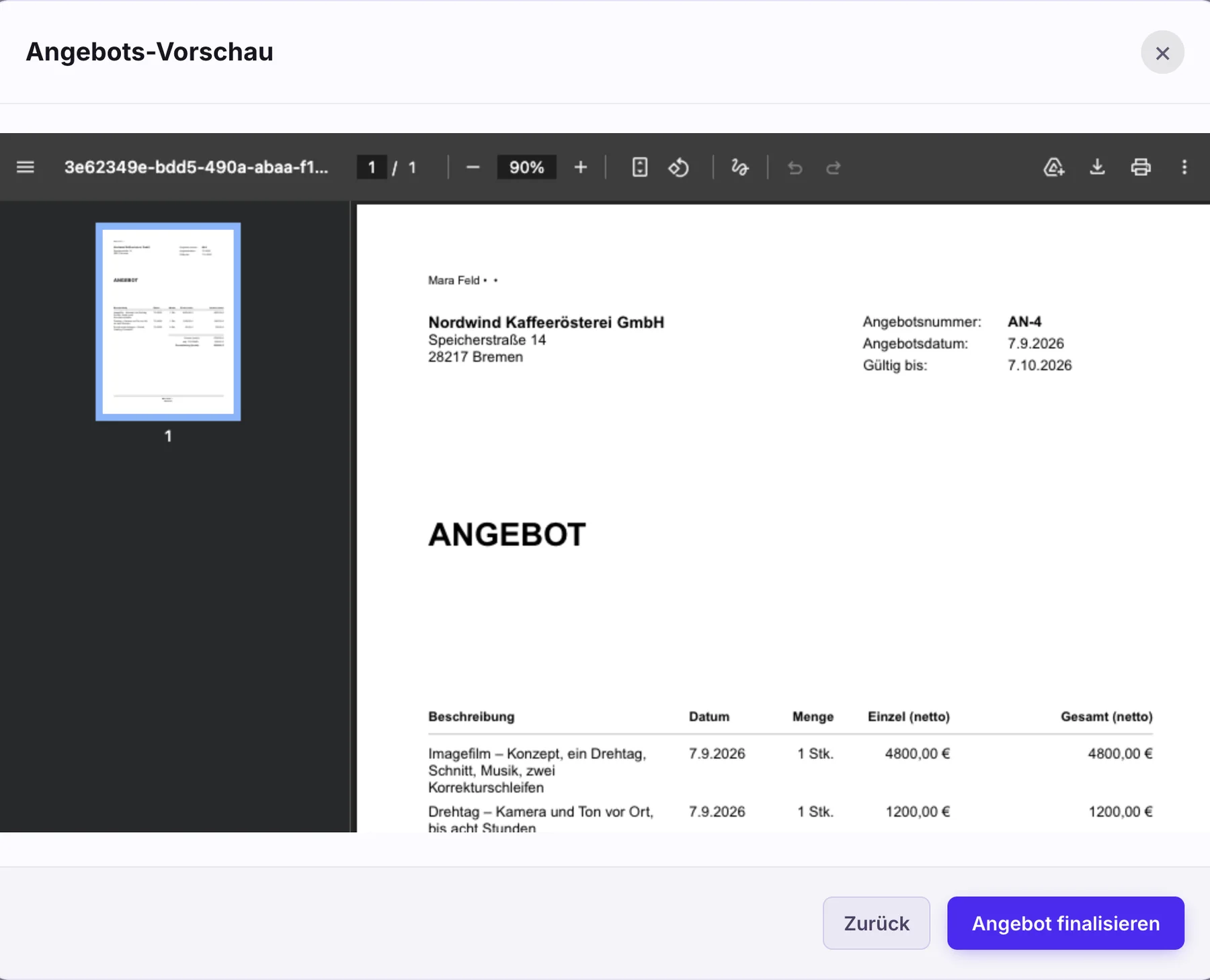Download the PDF file
Viewport: 1210px width, 980px height.
pos(1097,167)
